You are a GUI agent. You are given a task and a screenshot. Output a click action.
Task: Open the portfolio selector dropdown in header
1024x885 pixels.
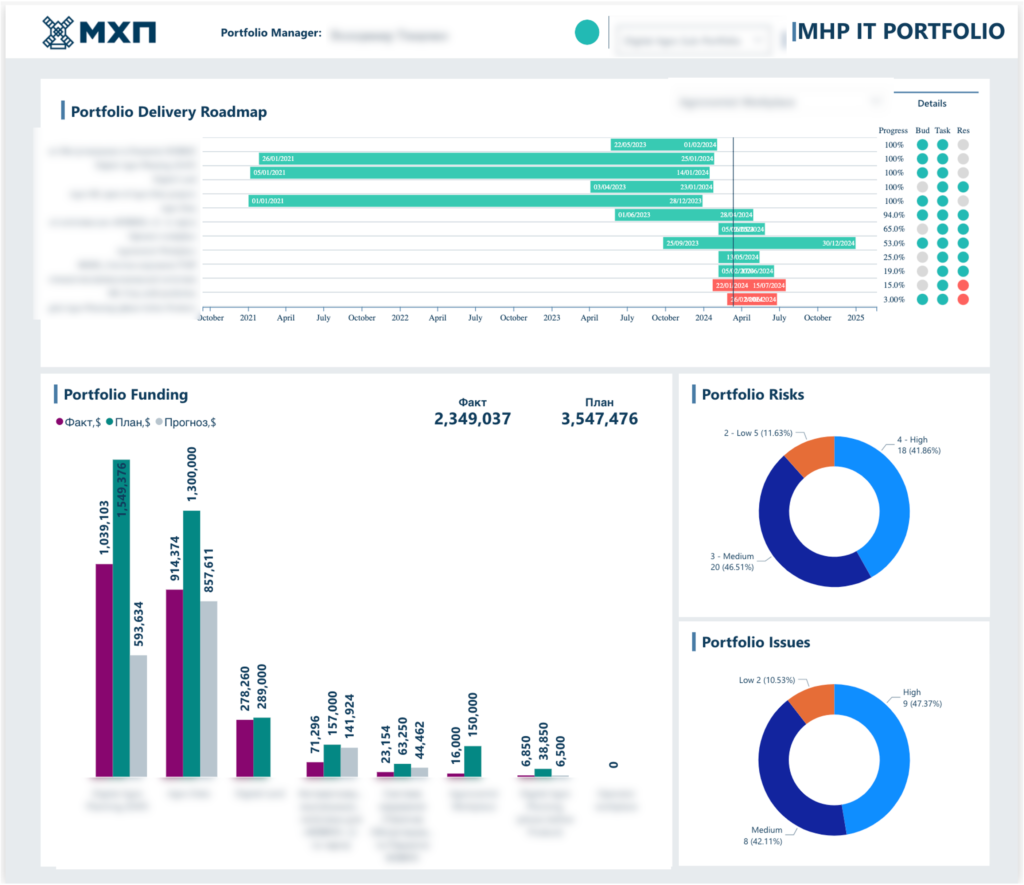tap(692, 40)
